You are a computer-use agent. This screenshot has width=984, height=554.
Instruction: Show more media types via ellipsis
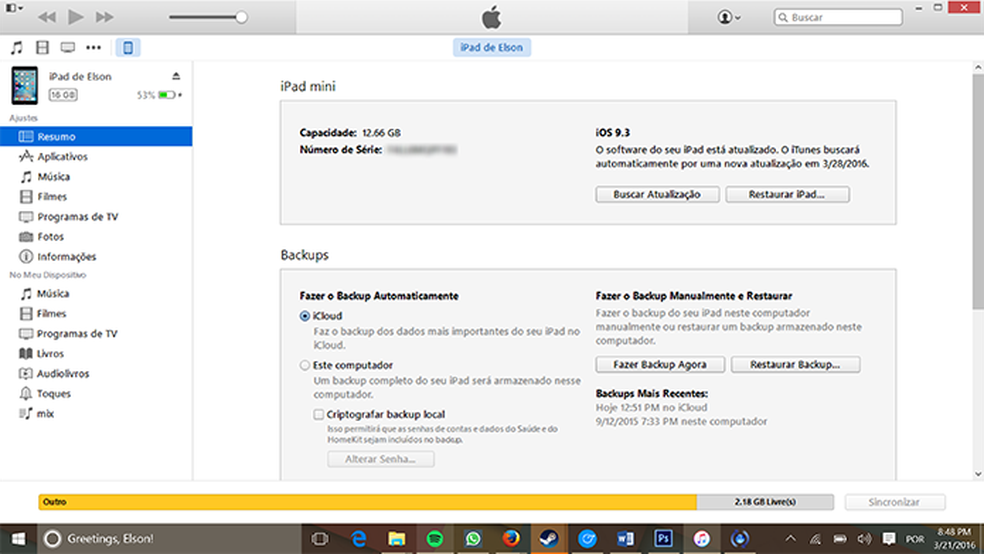(x=94, y=48)
